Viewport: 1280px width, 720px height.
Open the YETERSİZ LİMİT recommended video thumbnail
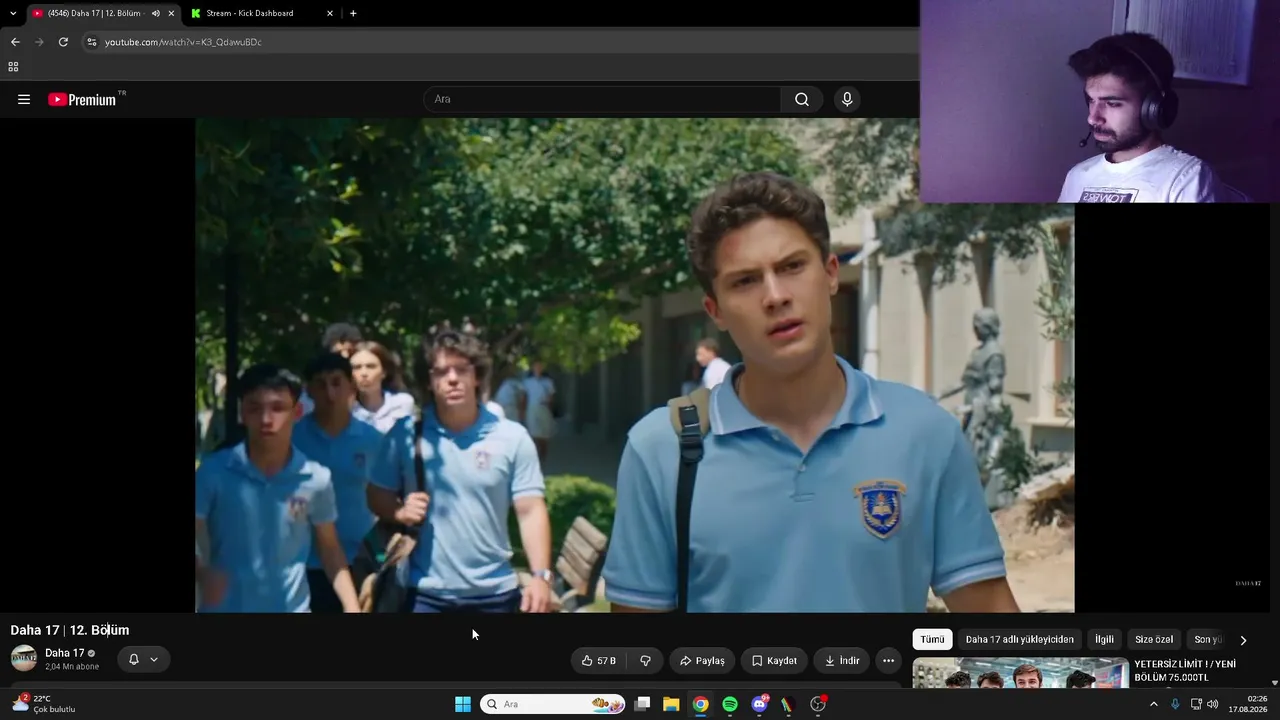(1020, 673)
